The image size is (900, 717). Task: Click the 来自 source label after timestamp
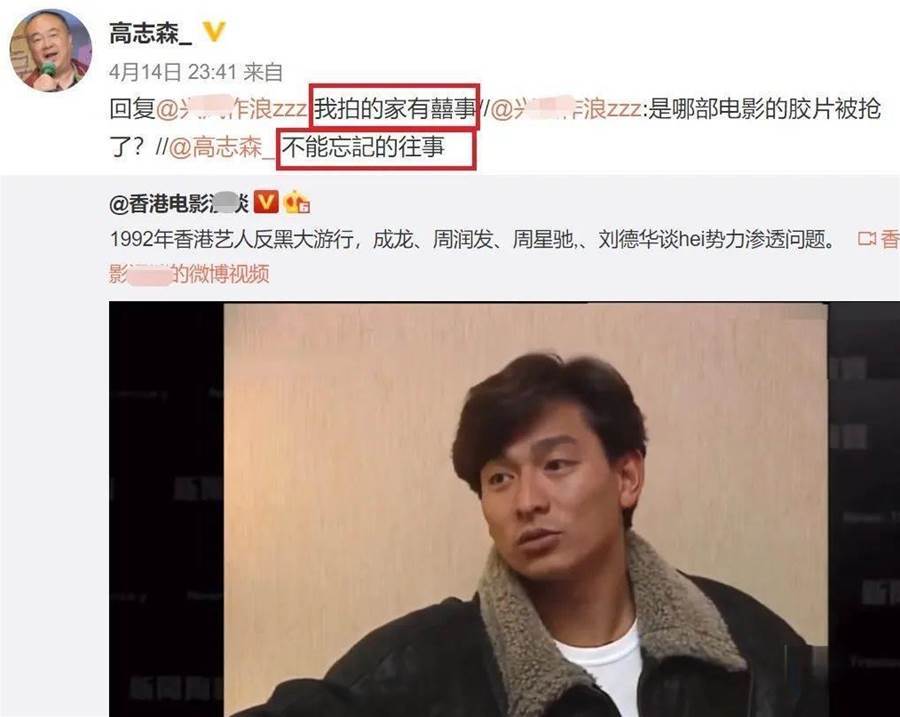tap(263, 72)
